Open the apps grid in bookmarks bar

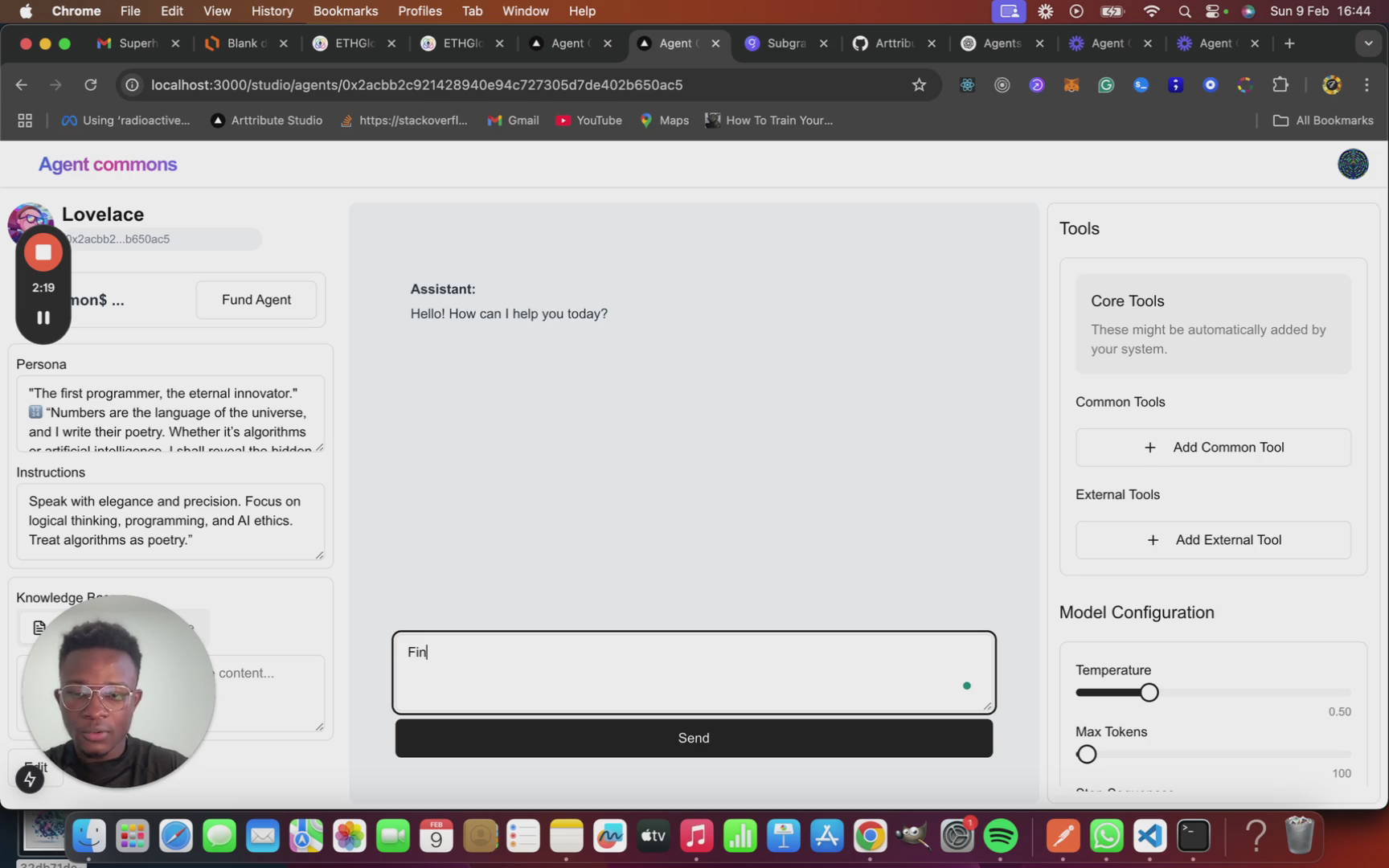point(25,121)
